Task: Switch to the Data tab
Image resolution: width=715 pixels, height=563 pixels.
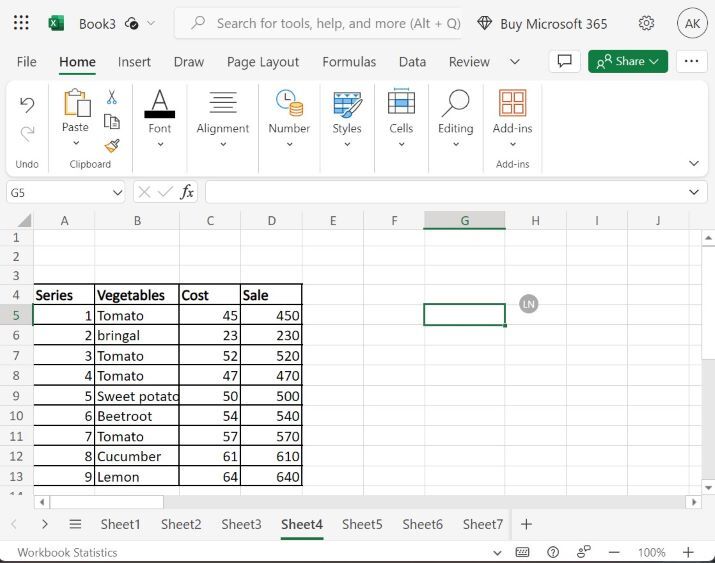Action: tap(412, 62)
